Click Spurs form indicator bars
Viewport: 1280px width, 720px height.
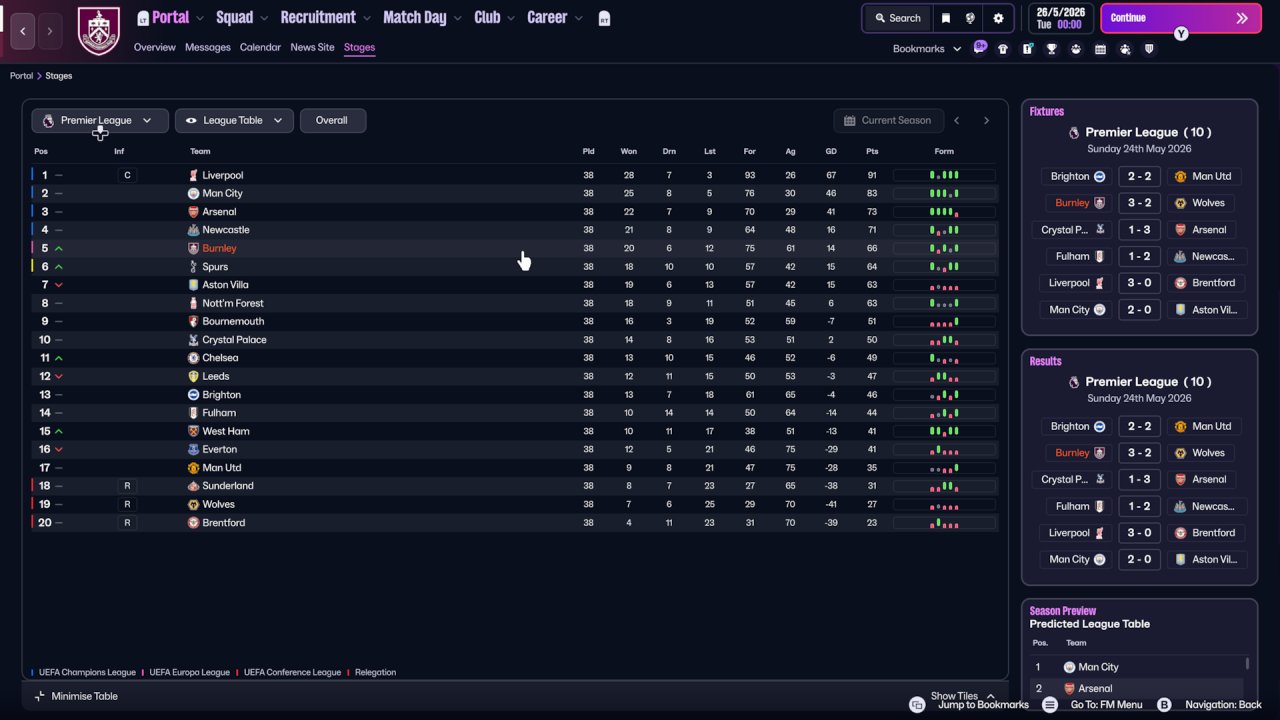point(944,267)
